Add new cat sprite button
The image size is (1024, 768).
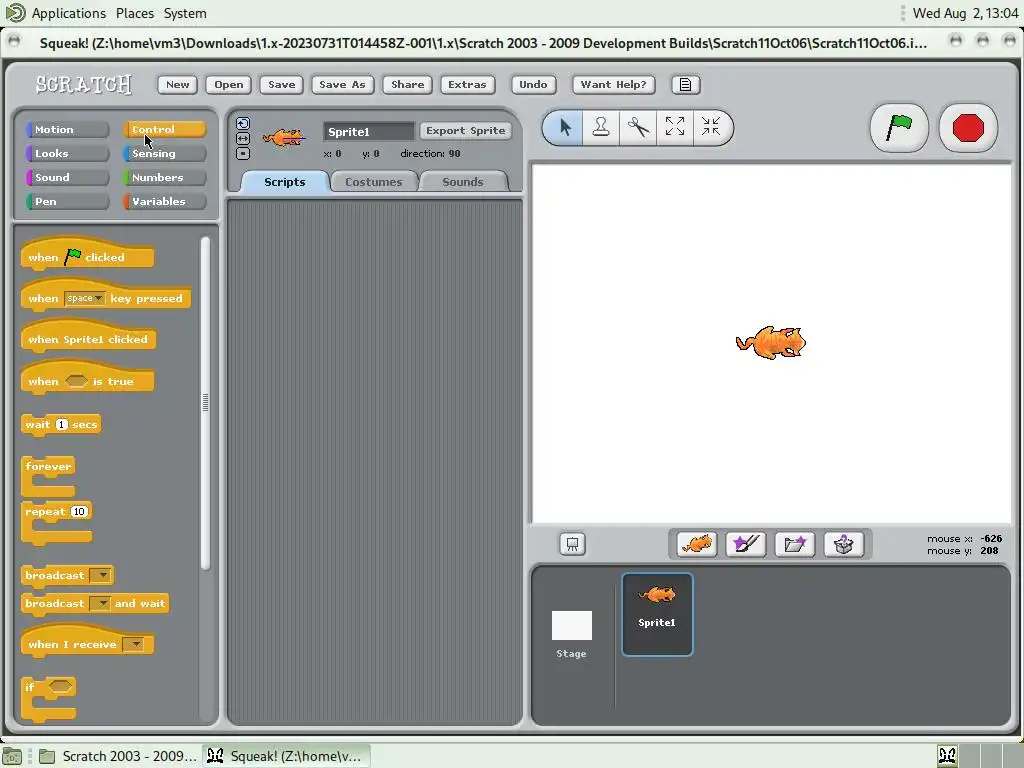click(697, 544)
